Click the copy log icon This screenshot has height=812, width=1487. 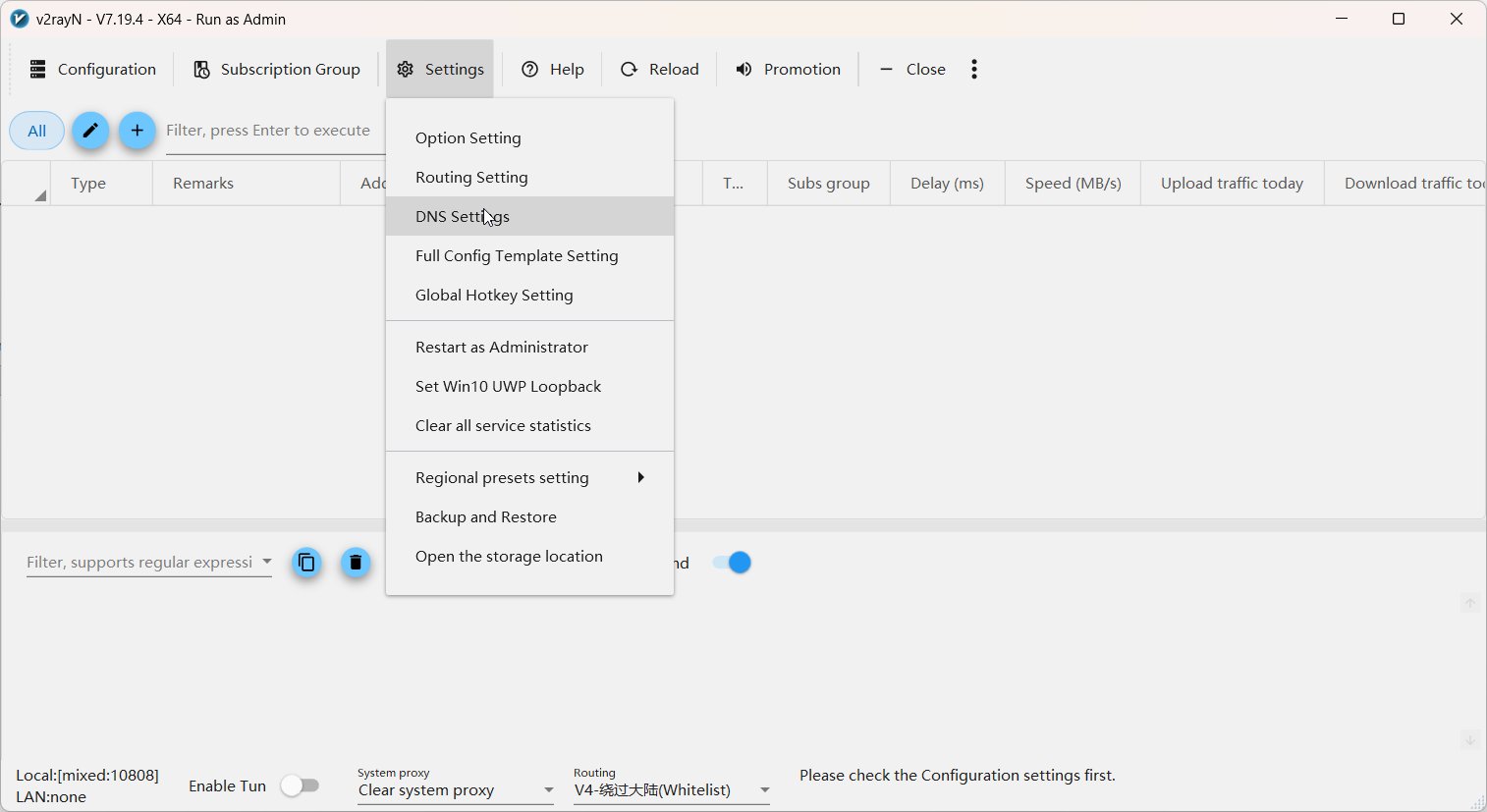(306, 563)
